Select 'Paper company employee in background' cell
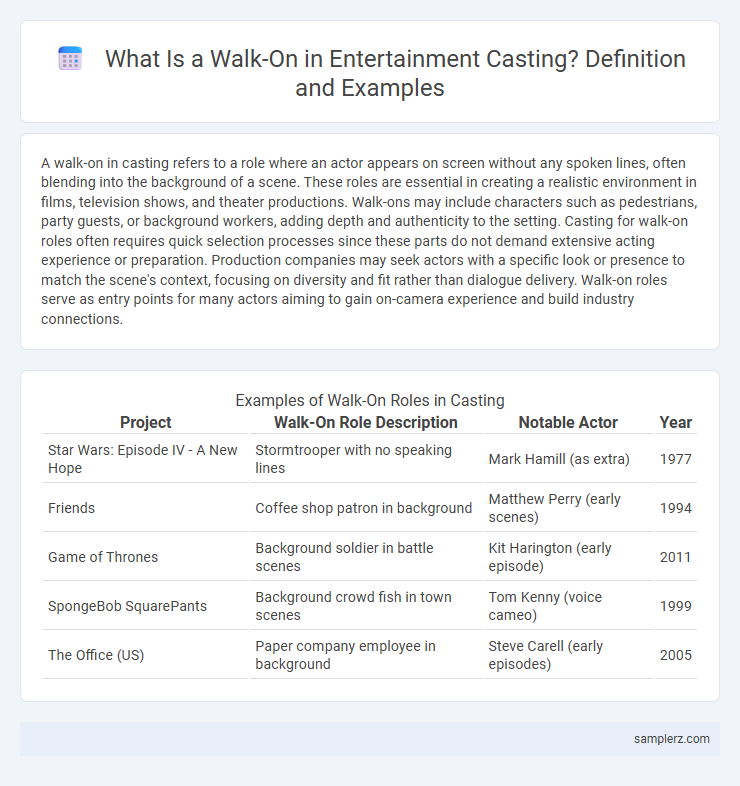This screenshot has height=786, width=740. pos(366,655)
